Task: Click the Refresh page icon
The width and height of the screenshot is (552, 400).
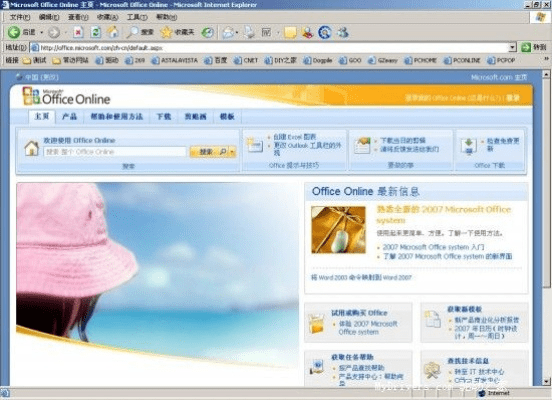Action: (95, 32)
